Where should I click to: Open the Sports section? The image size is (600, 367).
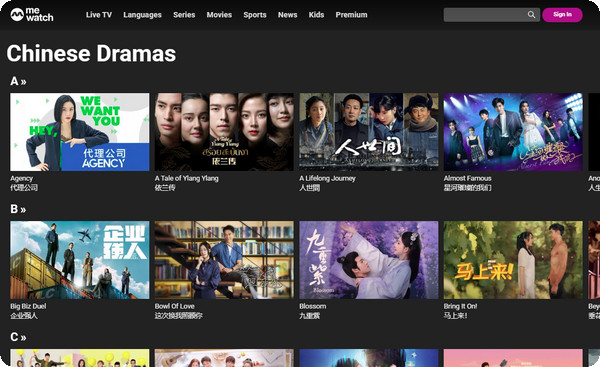[x=255, y=15]
